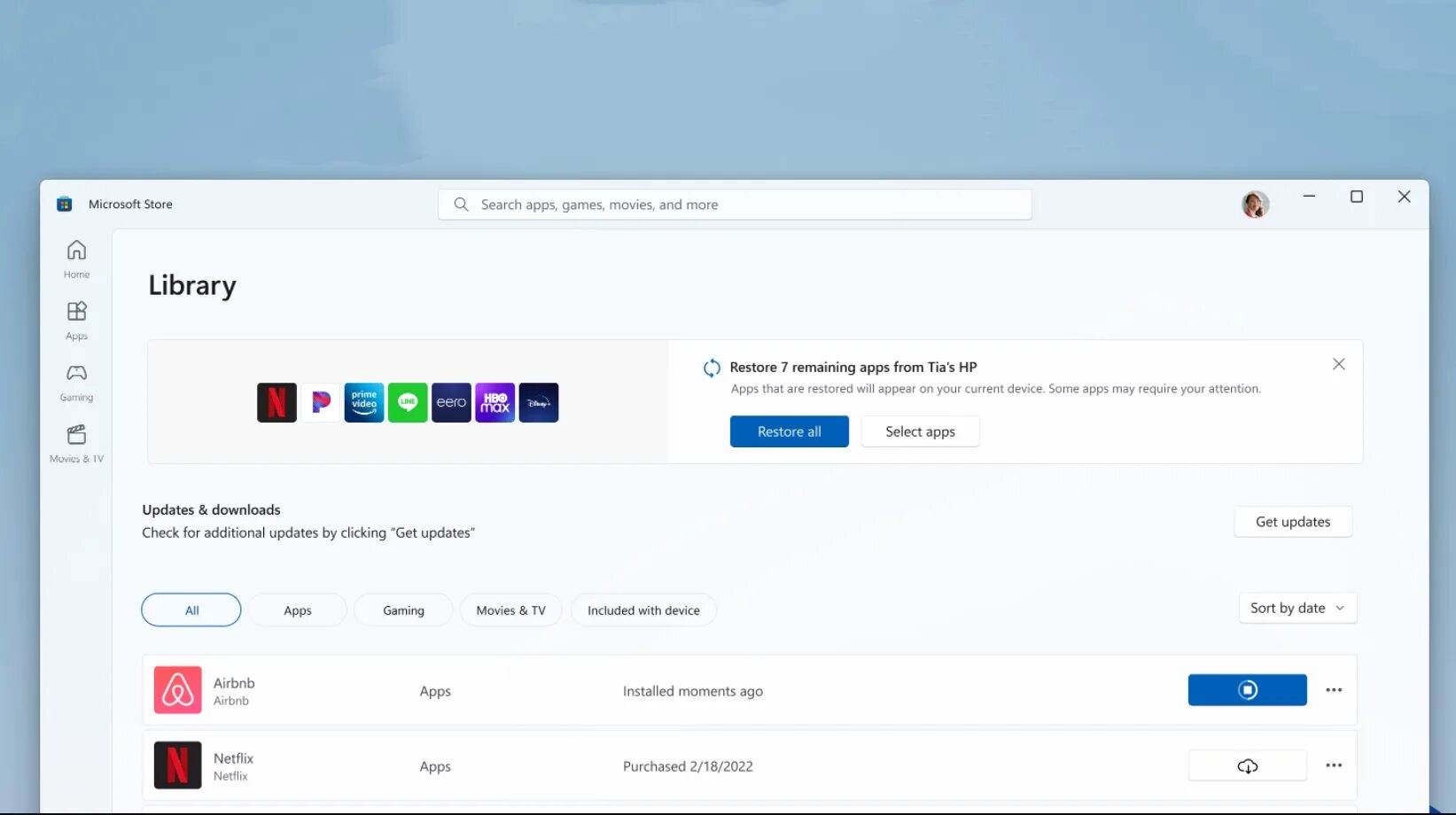Open Movies & TV in sidebar

[76, 444]
